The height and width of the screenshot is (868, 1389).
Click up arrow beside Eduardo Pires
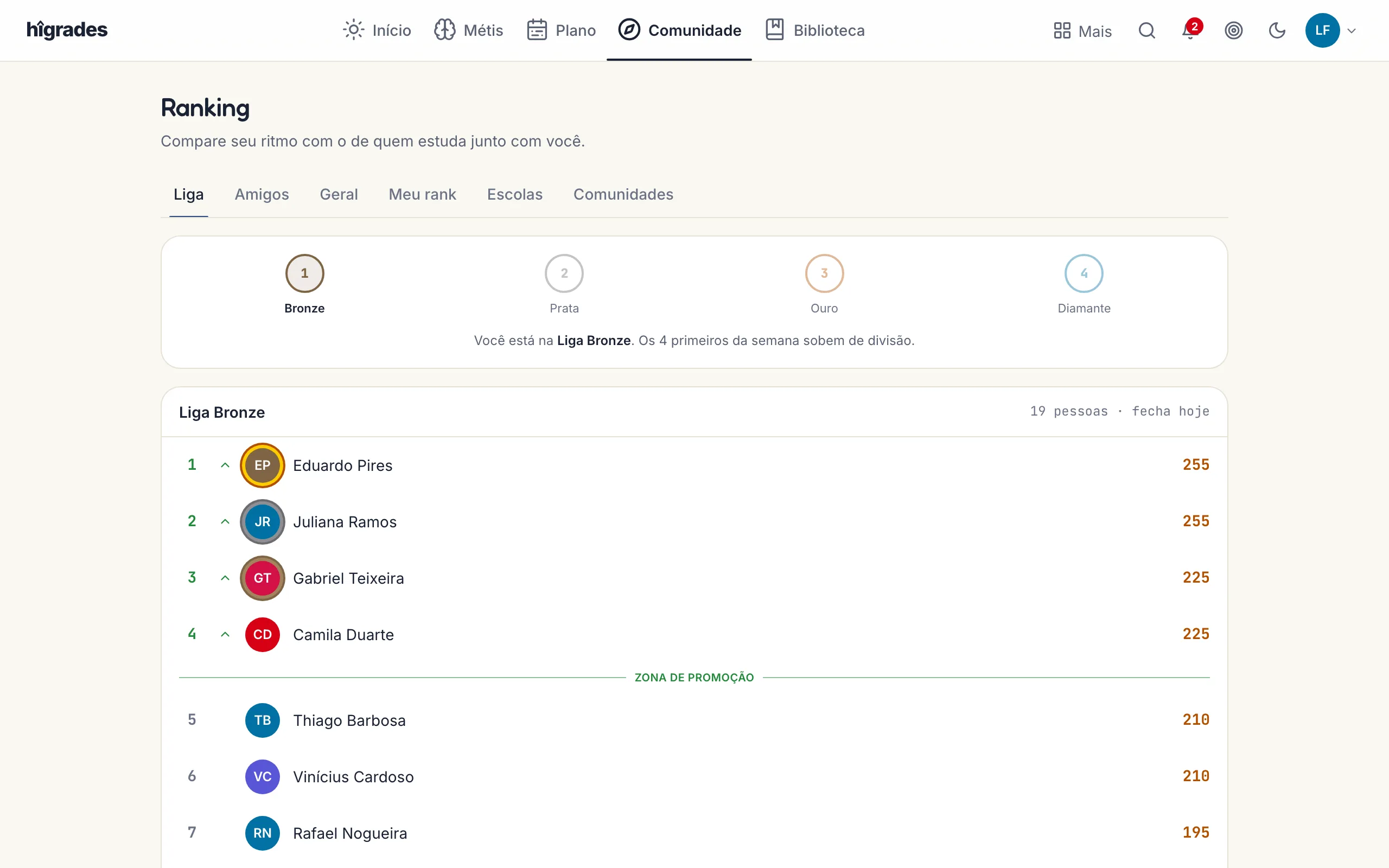(225, 465)
